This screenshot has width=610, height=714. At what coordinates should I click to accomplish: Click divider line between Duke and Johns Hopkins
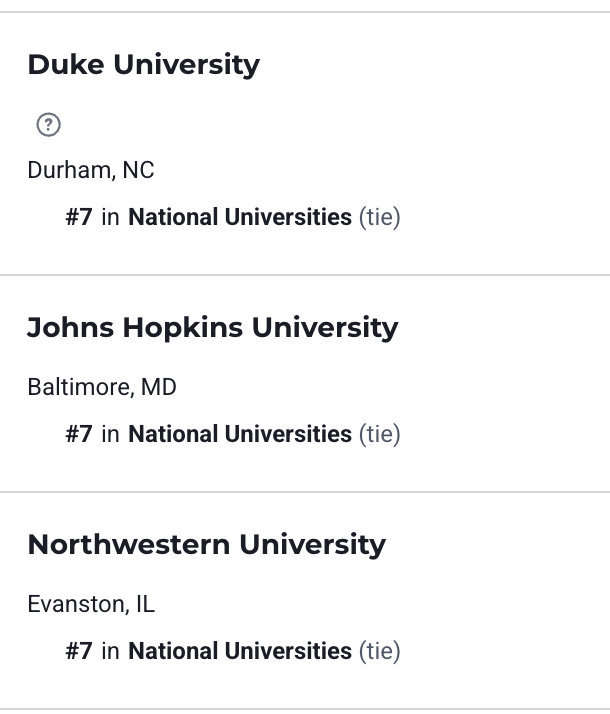[305, 275]
